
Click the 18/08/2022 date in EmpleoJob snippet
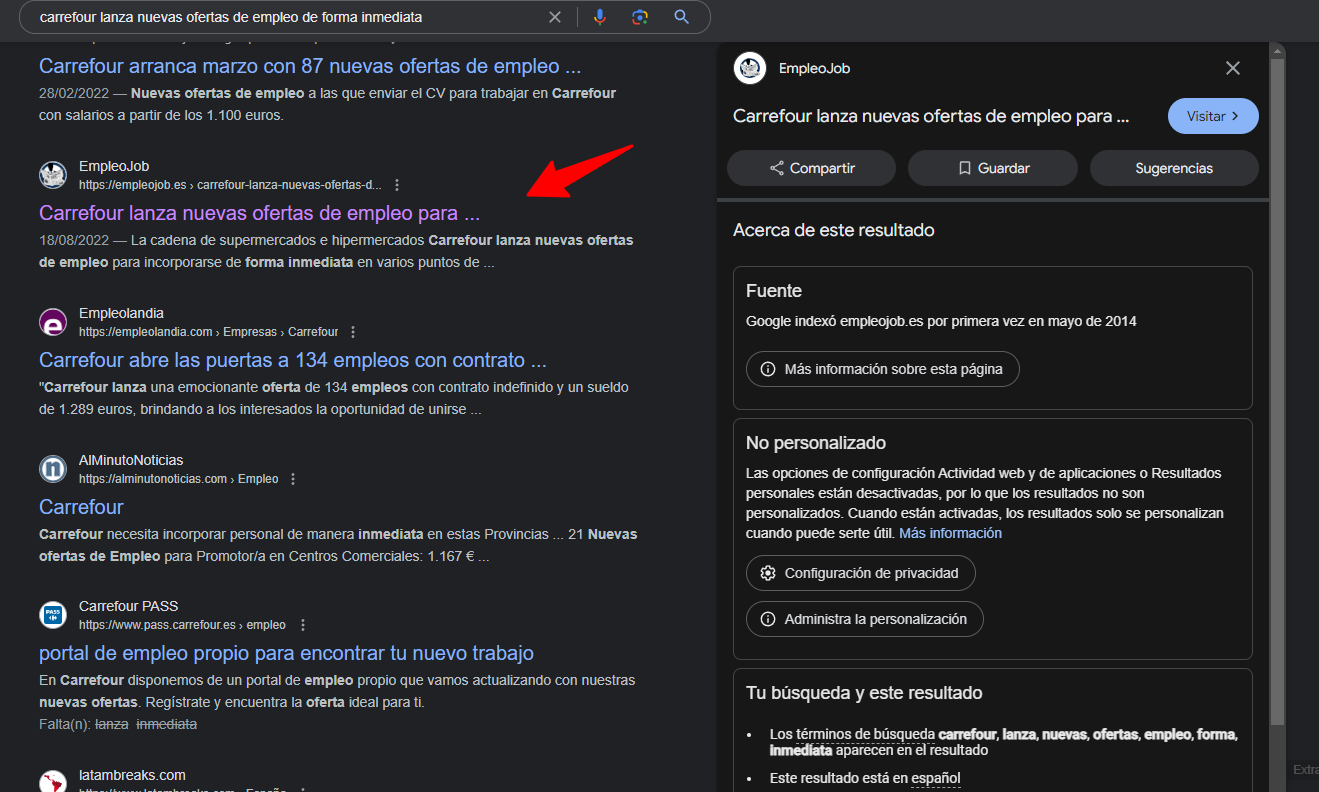[74, 240]
